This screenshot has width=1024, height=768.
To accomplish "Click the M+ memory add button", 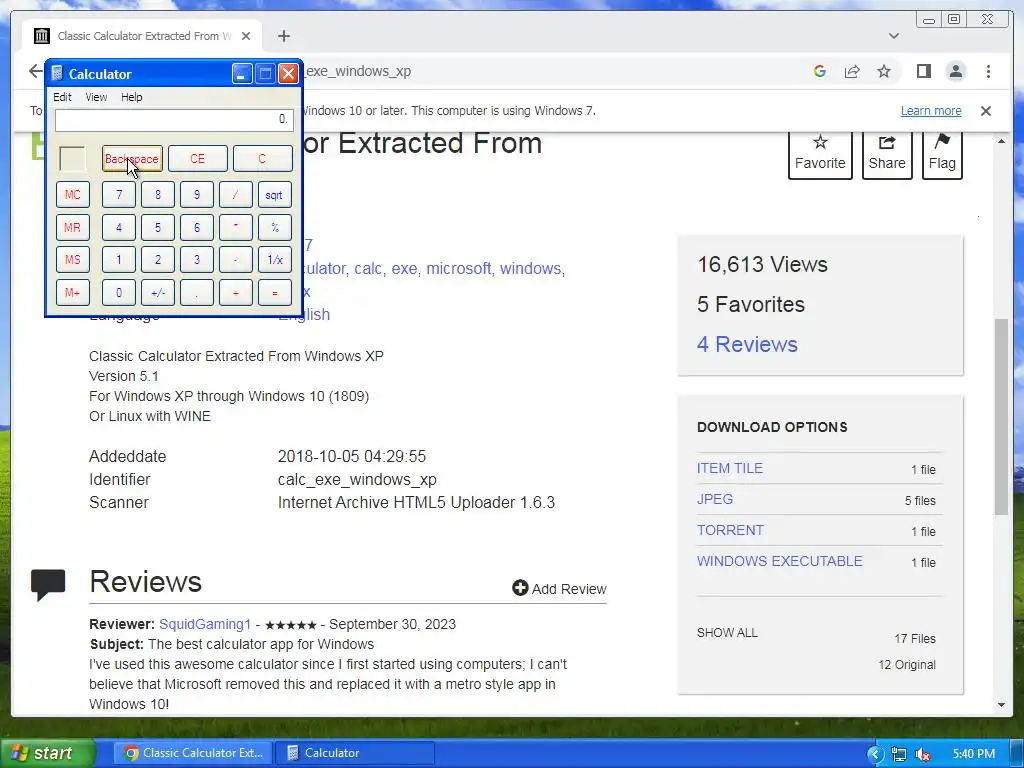I will (72, 293).
